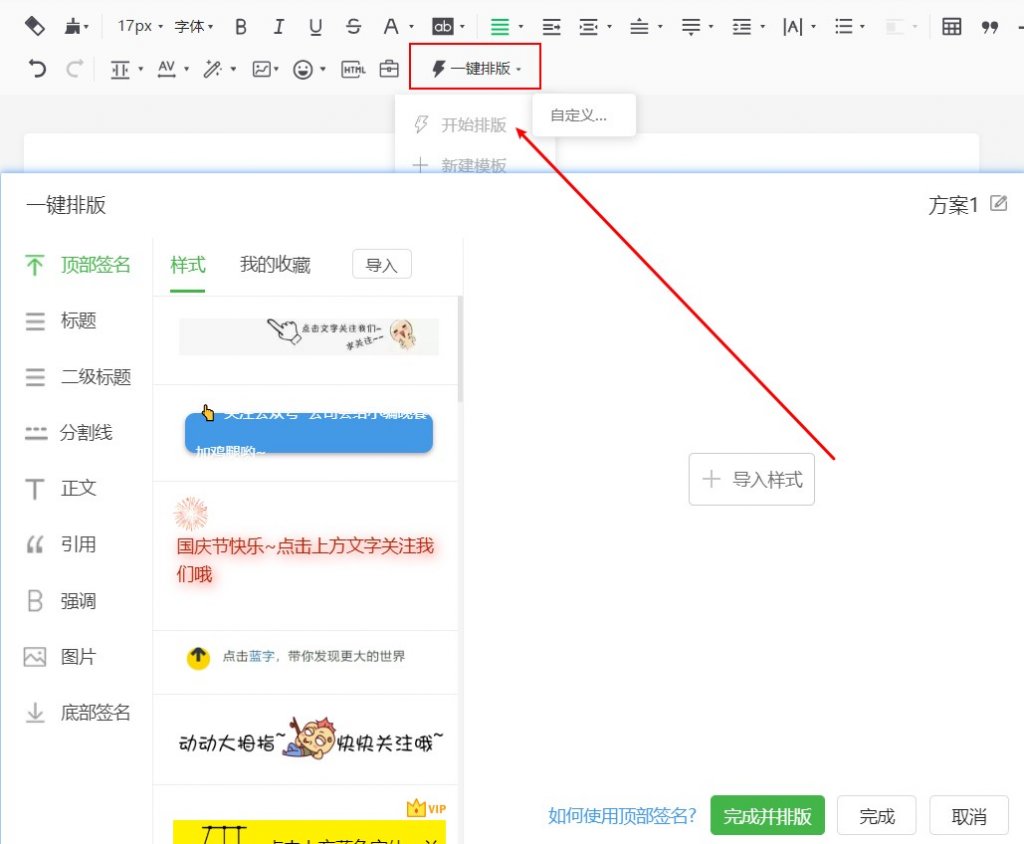Click the 取消 button
The image size is (1024, 844).
(x=968, y=816)
